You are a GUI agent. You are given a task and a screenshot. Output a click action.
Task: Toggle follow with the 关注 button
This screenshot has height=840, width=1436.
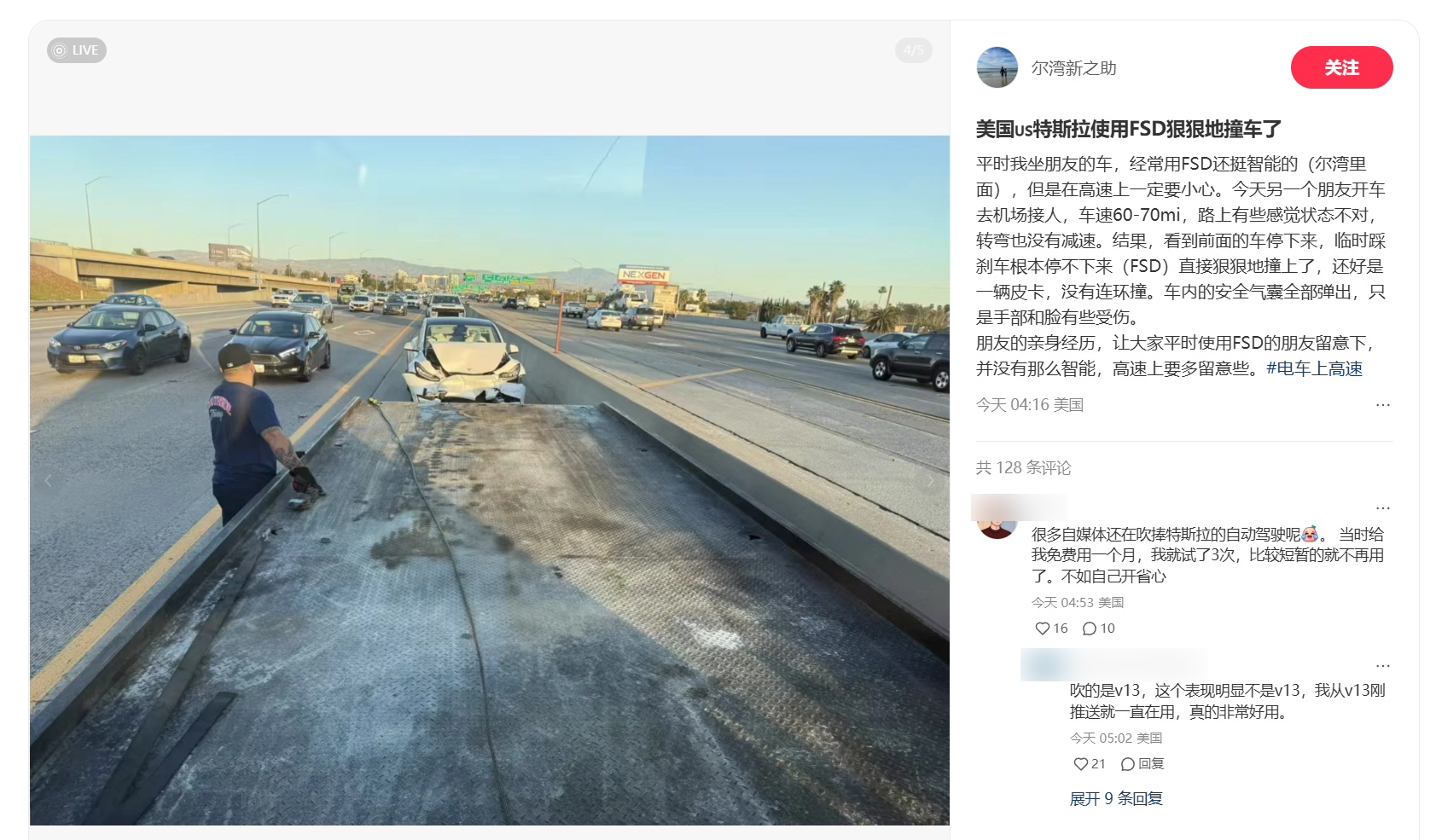click(1341, 67)
